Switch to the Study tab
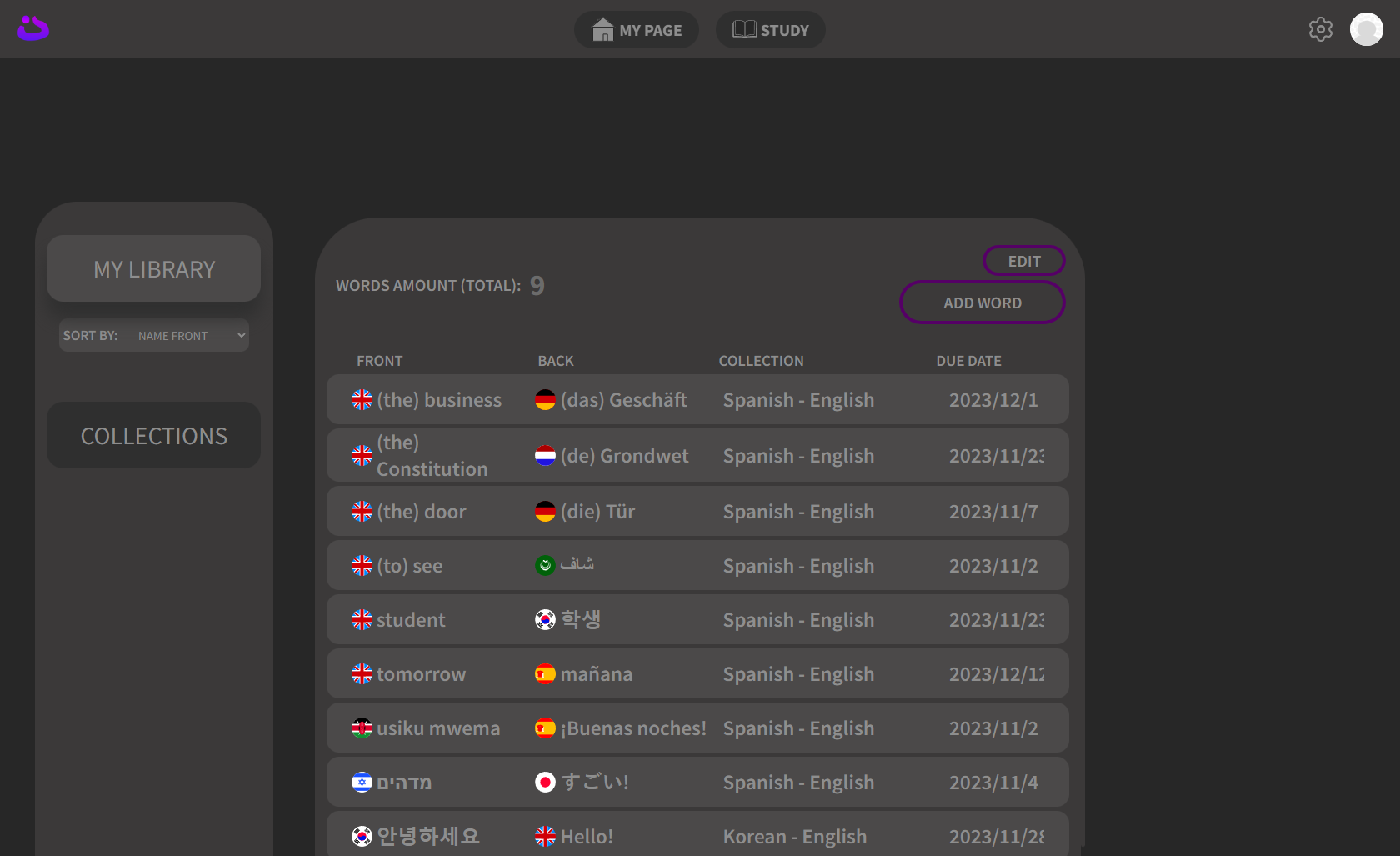The image size is (1400, 856). click(x=770, y=30)
